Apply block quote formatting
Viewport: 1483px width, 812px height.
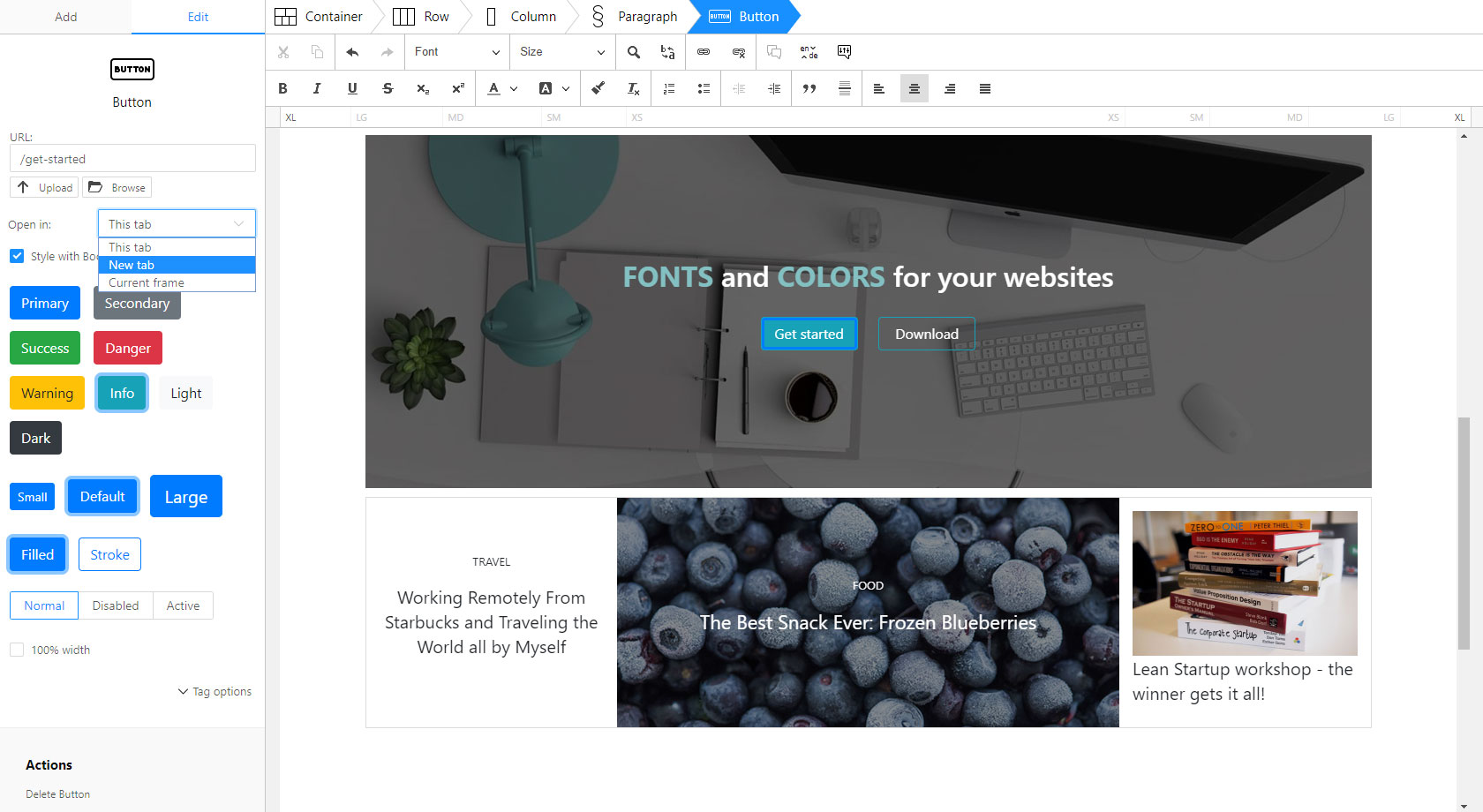(x=809, y=88)
